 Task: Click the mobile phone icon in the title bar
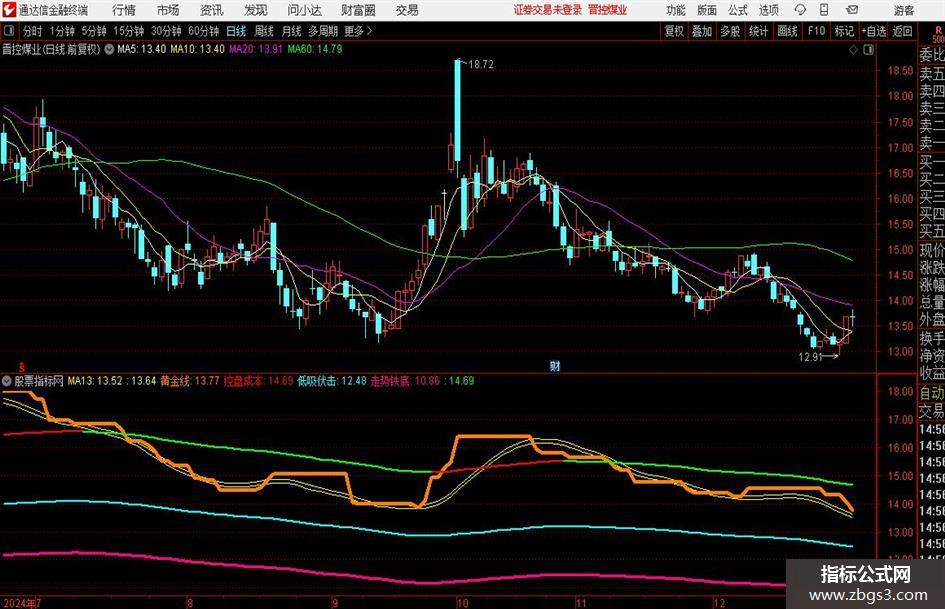click(x=824, y=10)
